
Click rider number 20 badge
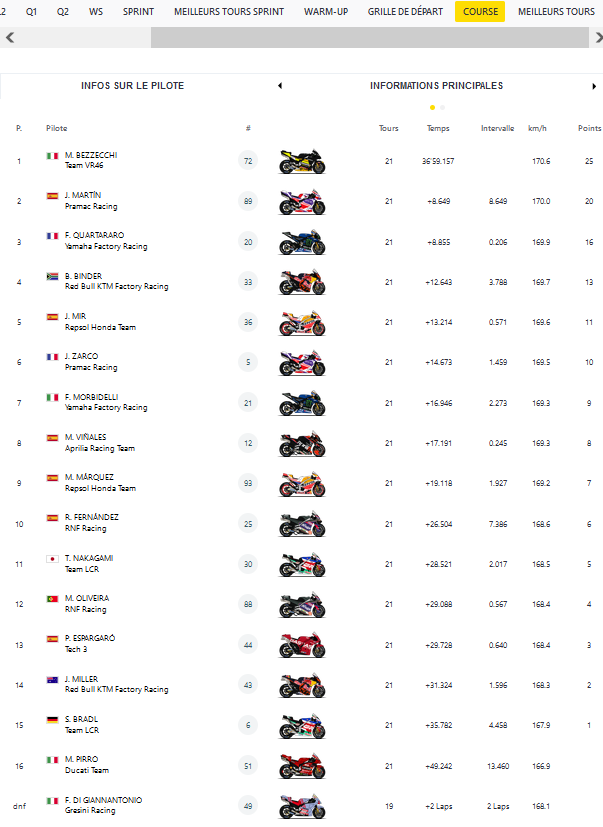point(248,241)
